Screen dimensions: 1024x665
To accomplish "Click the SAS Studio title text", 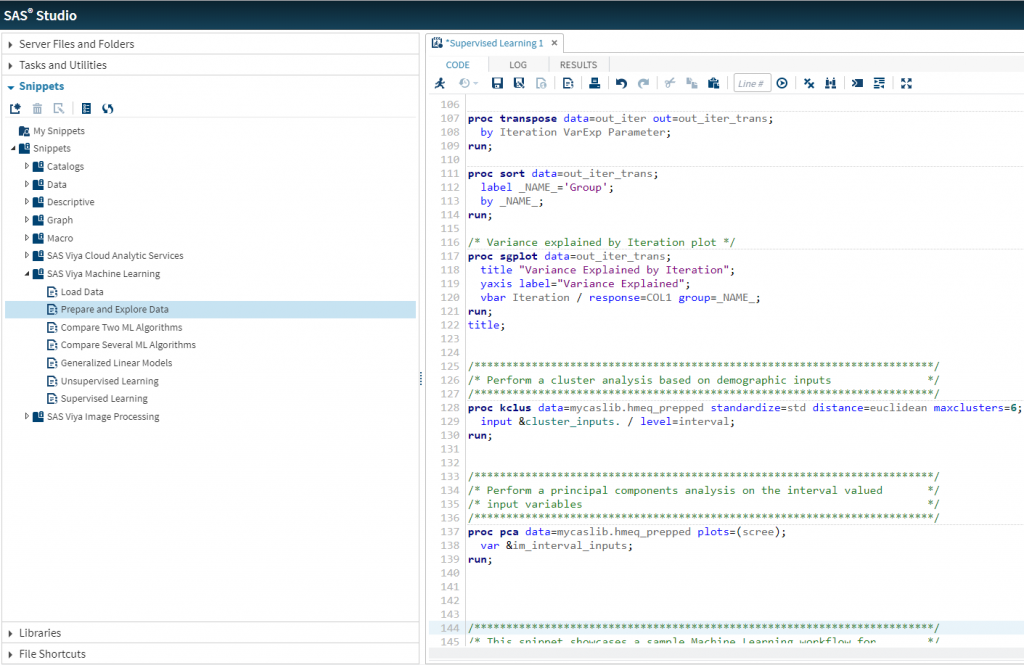I will coord(40,15).
